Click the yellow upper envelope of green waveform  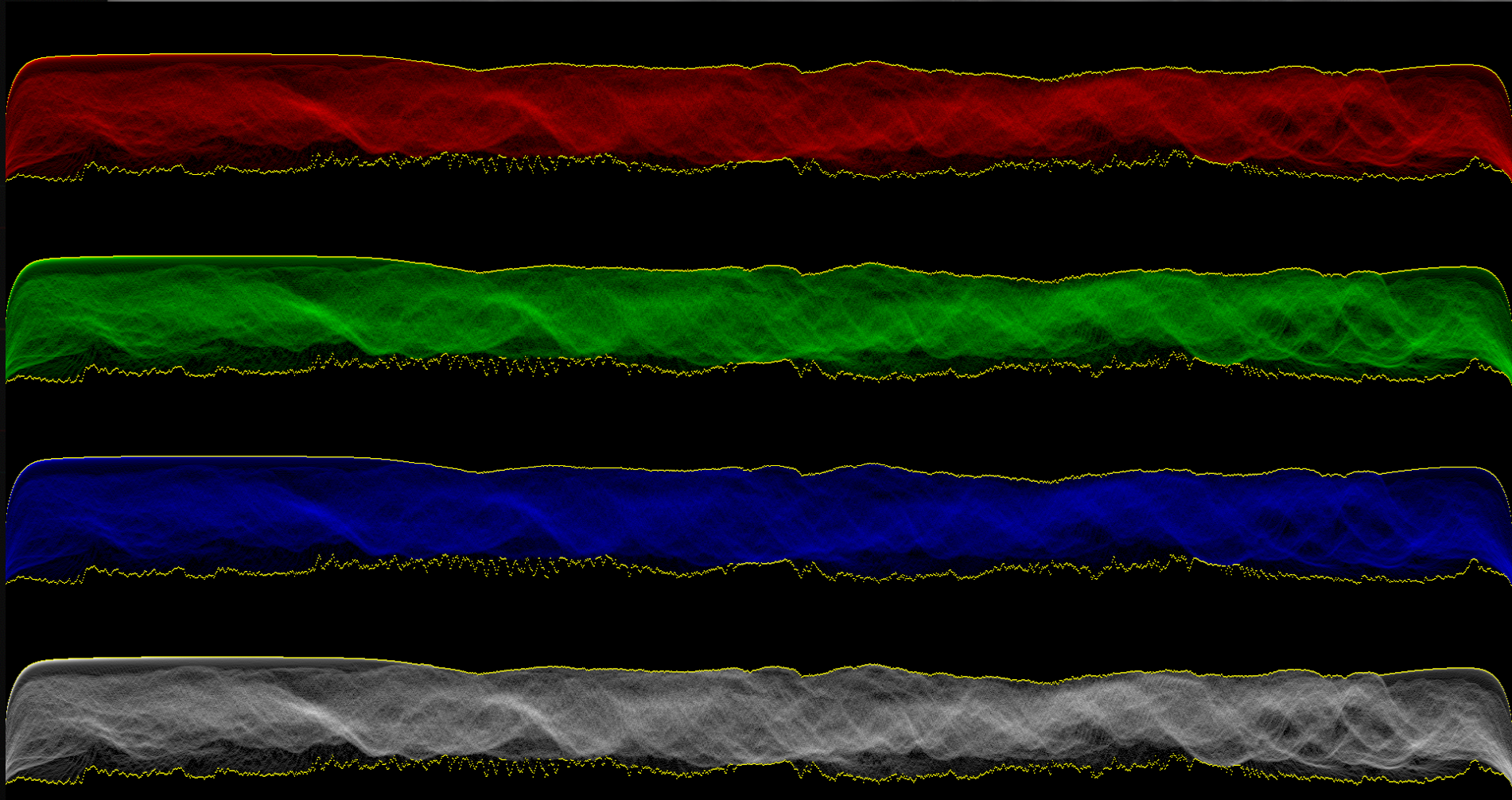[x=239, y=257]
